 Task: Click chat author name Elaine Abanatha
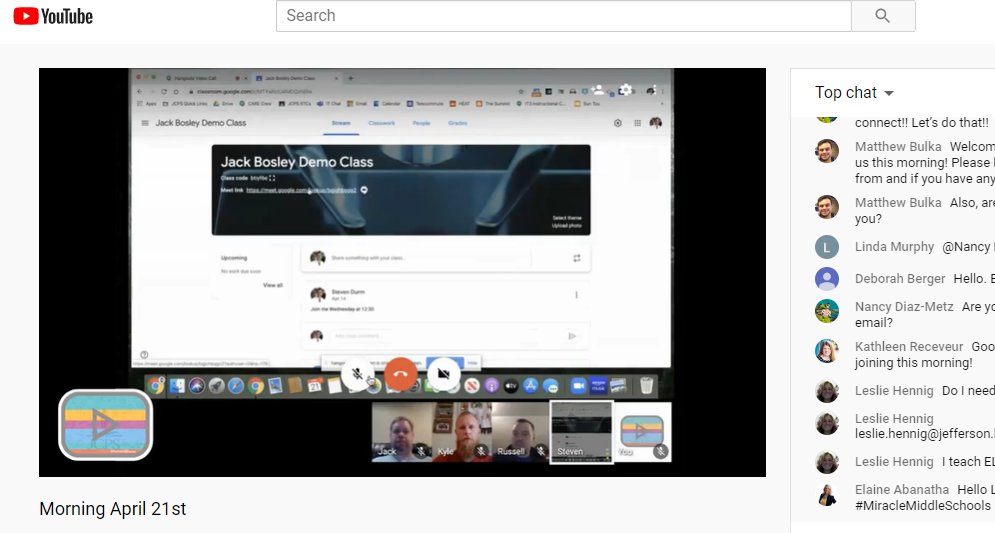coord(902,490)
